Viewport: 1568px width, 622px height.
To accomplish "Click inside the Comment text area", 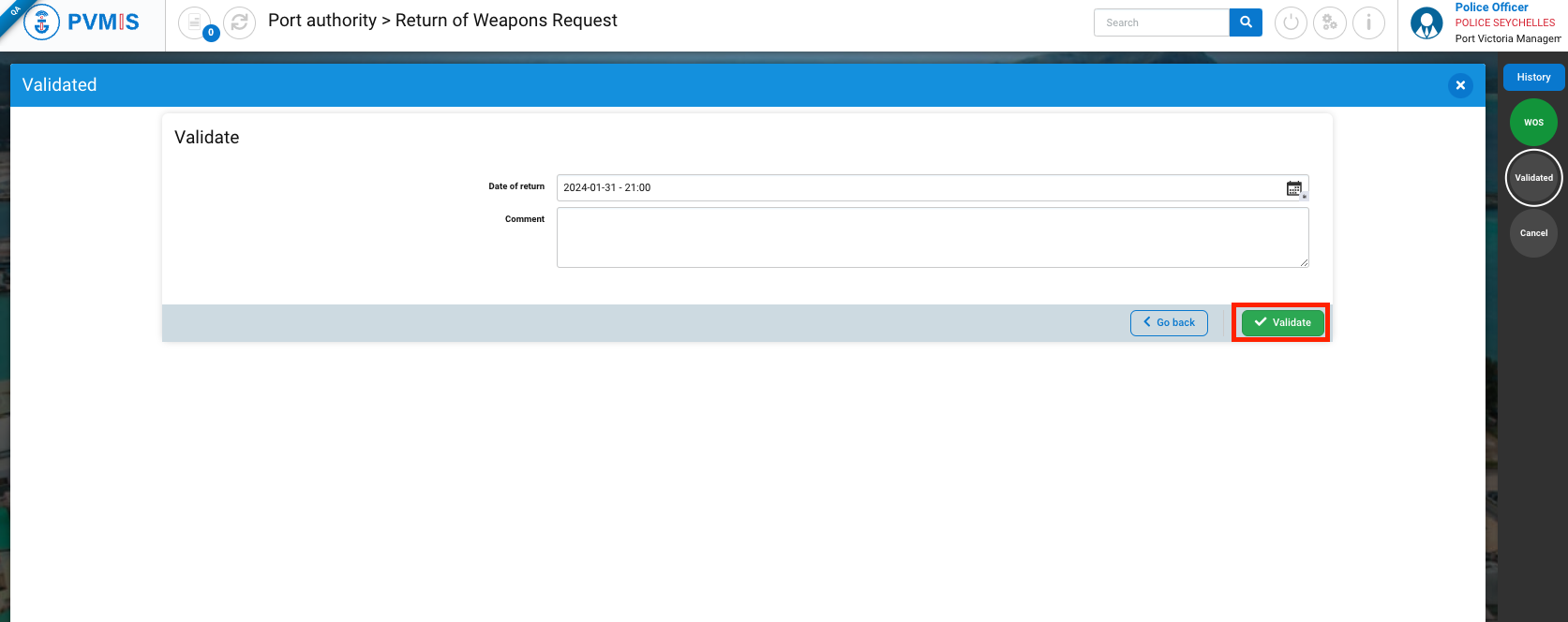I will [932, 237].
